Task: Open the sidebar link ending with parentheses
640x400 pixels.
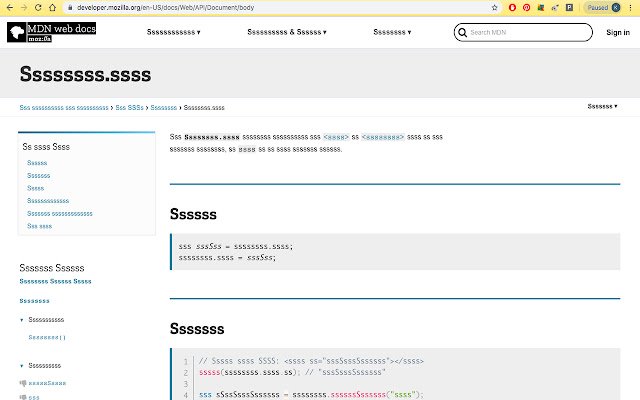Action: (x=47, y=337)
